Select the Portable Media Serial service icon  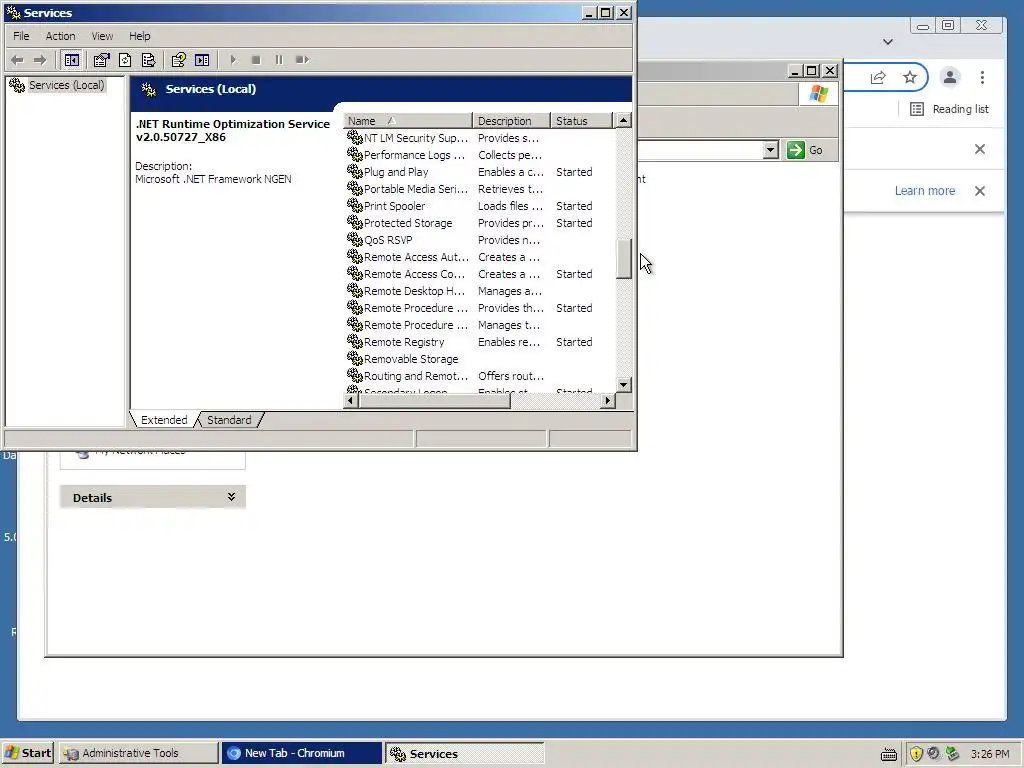point(355,188)
